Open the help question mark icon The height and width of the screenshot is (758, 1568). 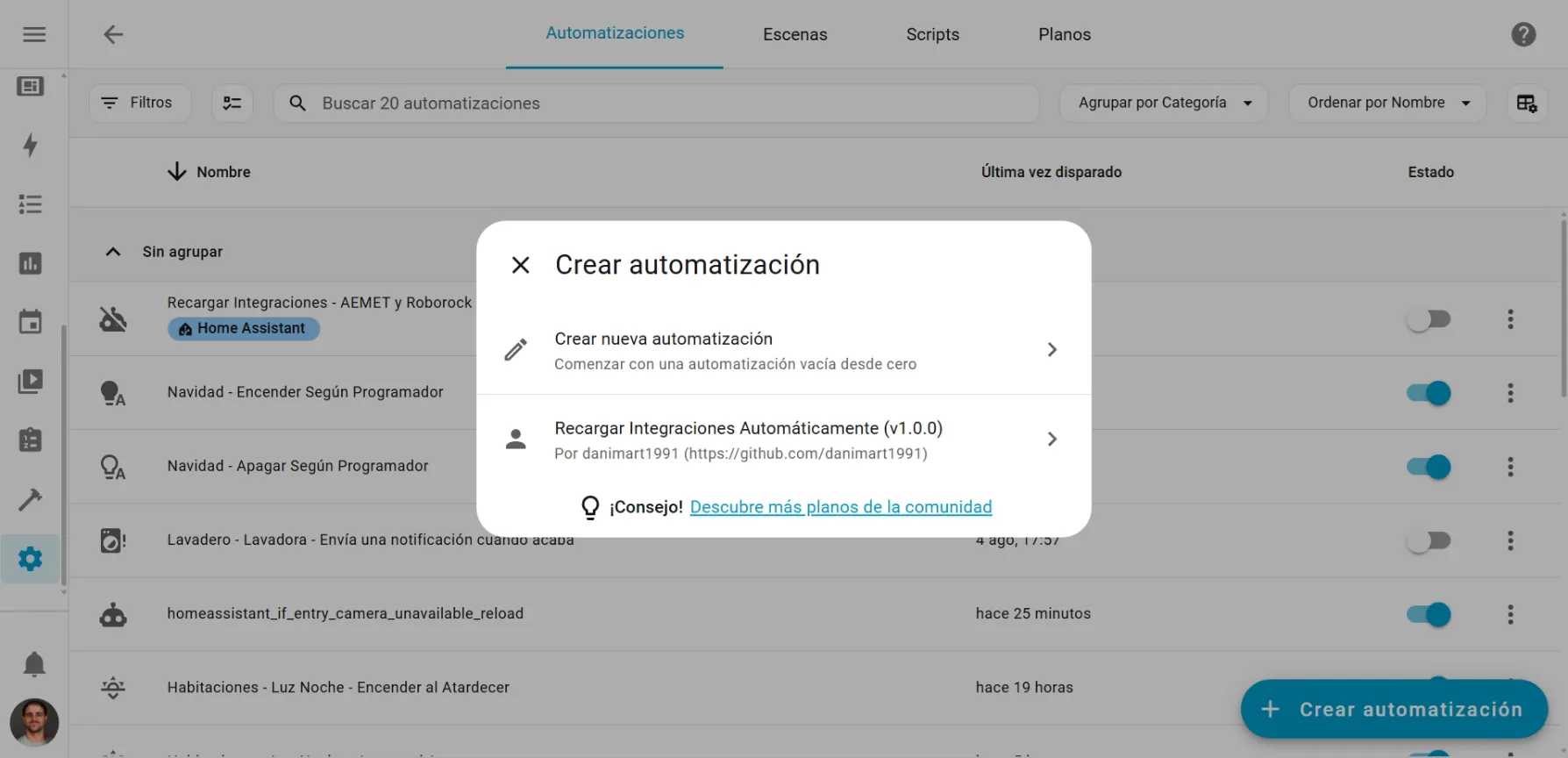[x=1523, y=34]
